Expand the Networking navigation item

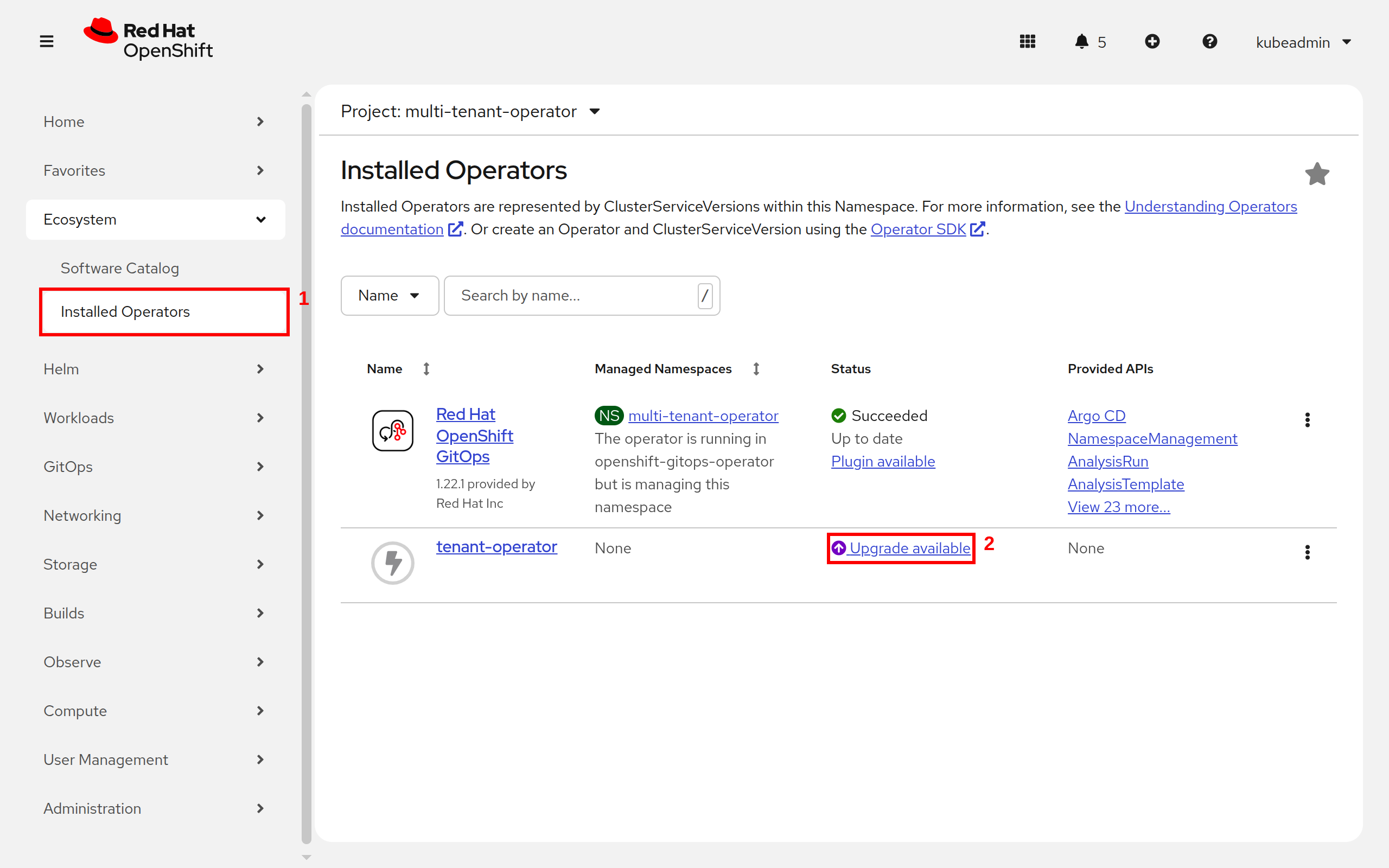pyautogui.click(x=156, y=515)
